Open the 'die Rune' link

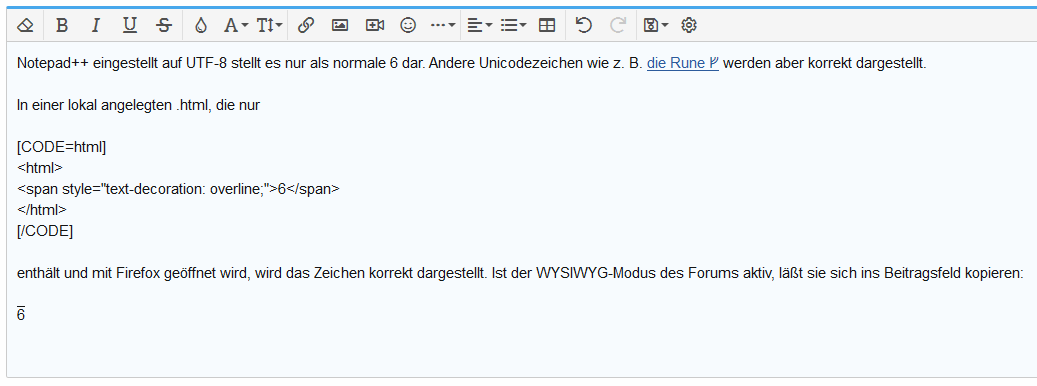pyautogui.click(x=683, y=64)
